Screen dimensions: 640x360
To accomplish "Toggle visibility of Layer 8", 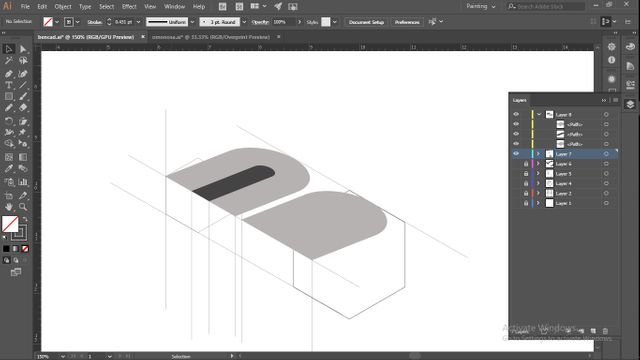I will (516, 114).
